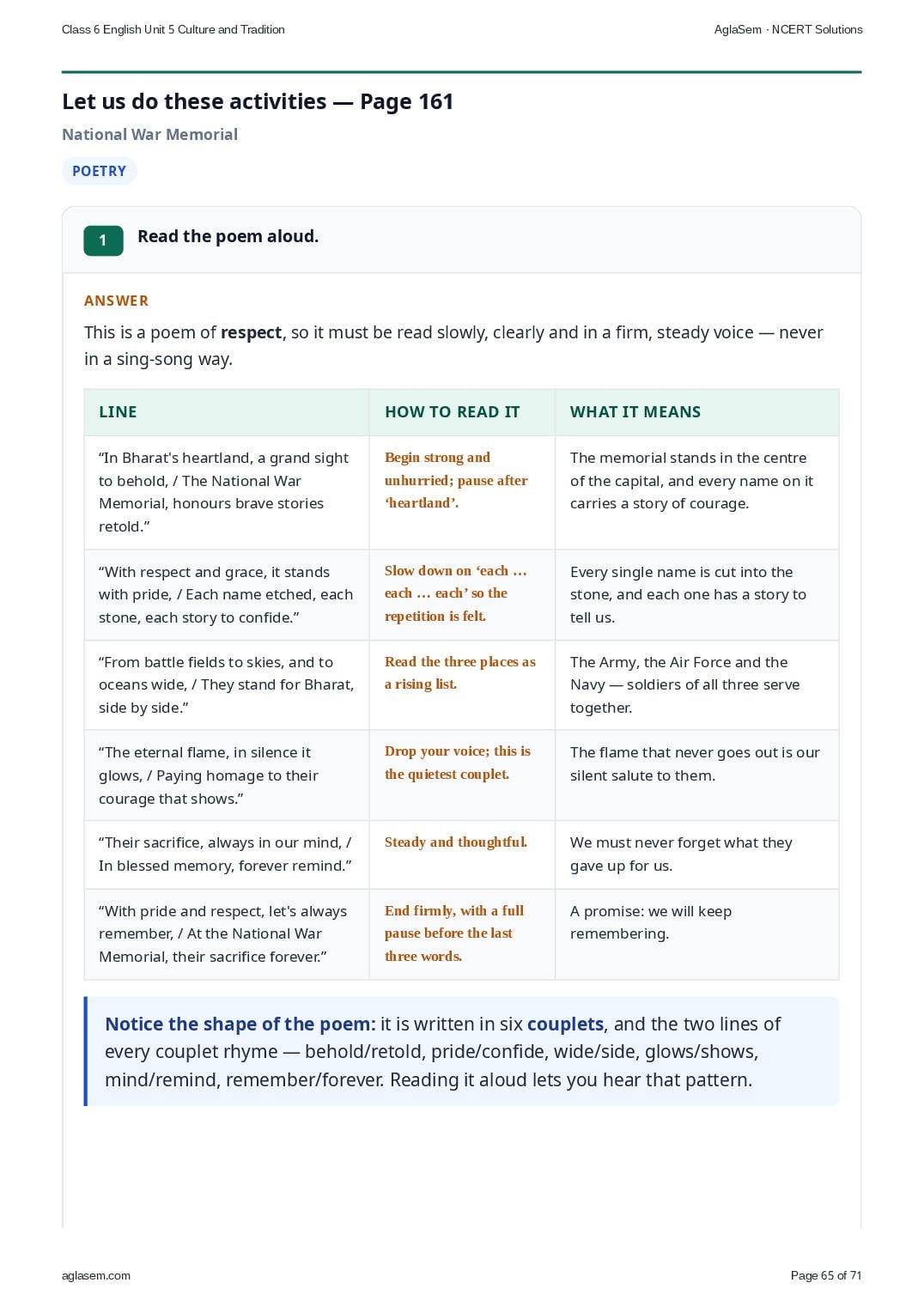The width and height of the screenshot is (924, 1307).
Task: Click the 'Slow down on each' reading tip
Action: click(x=456, y=593)
